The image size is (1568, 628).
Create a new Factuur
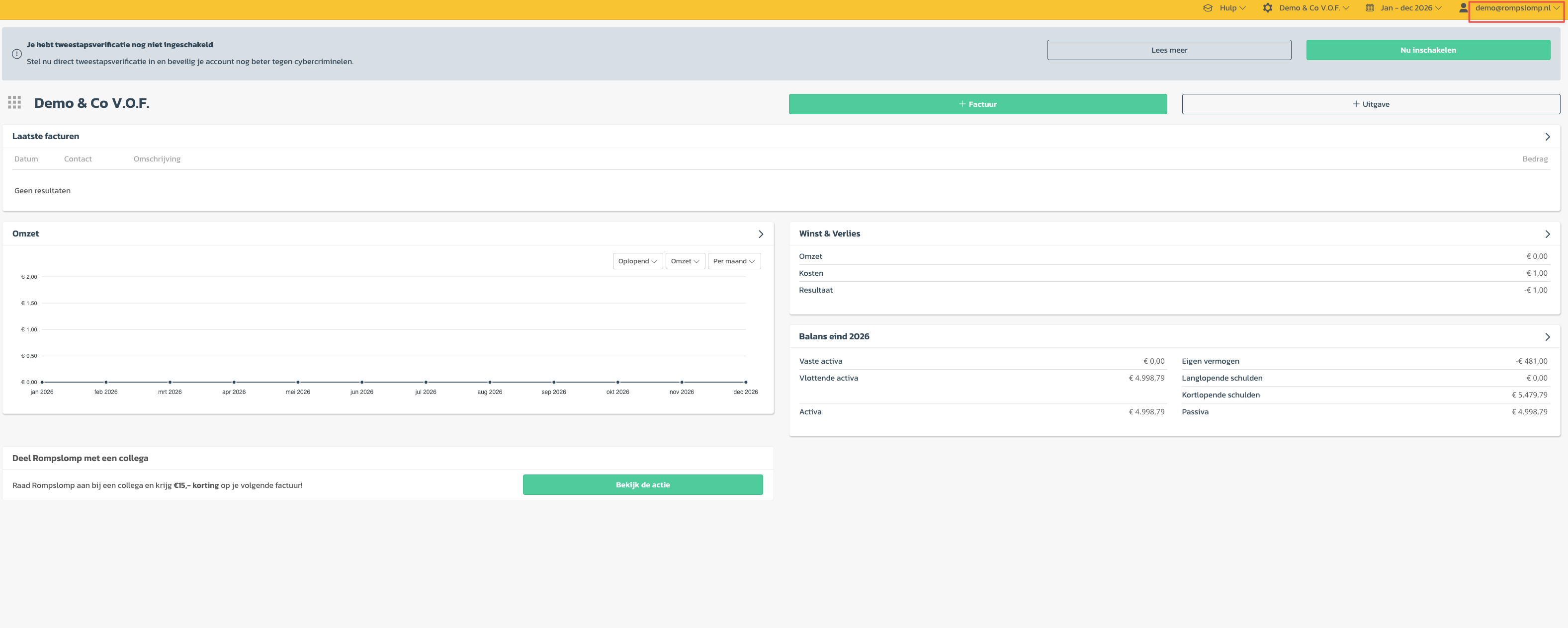977,104
